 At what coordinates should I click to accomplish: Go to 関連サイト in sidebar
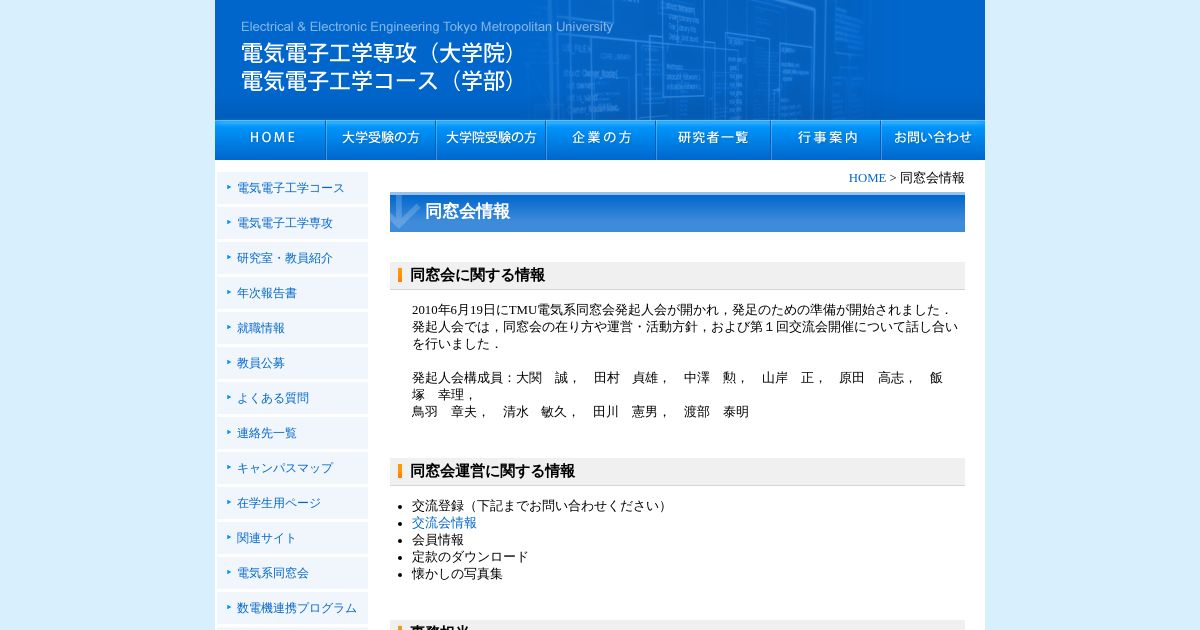292,538
